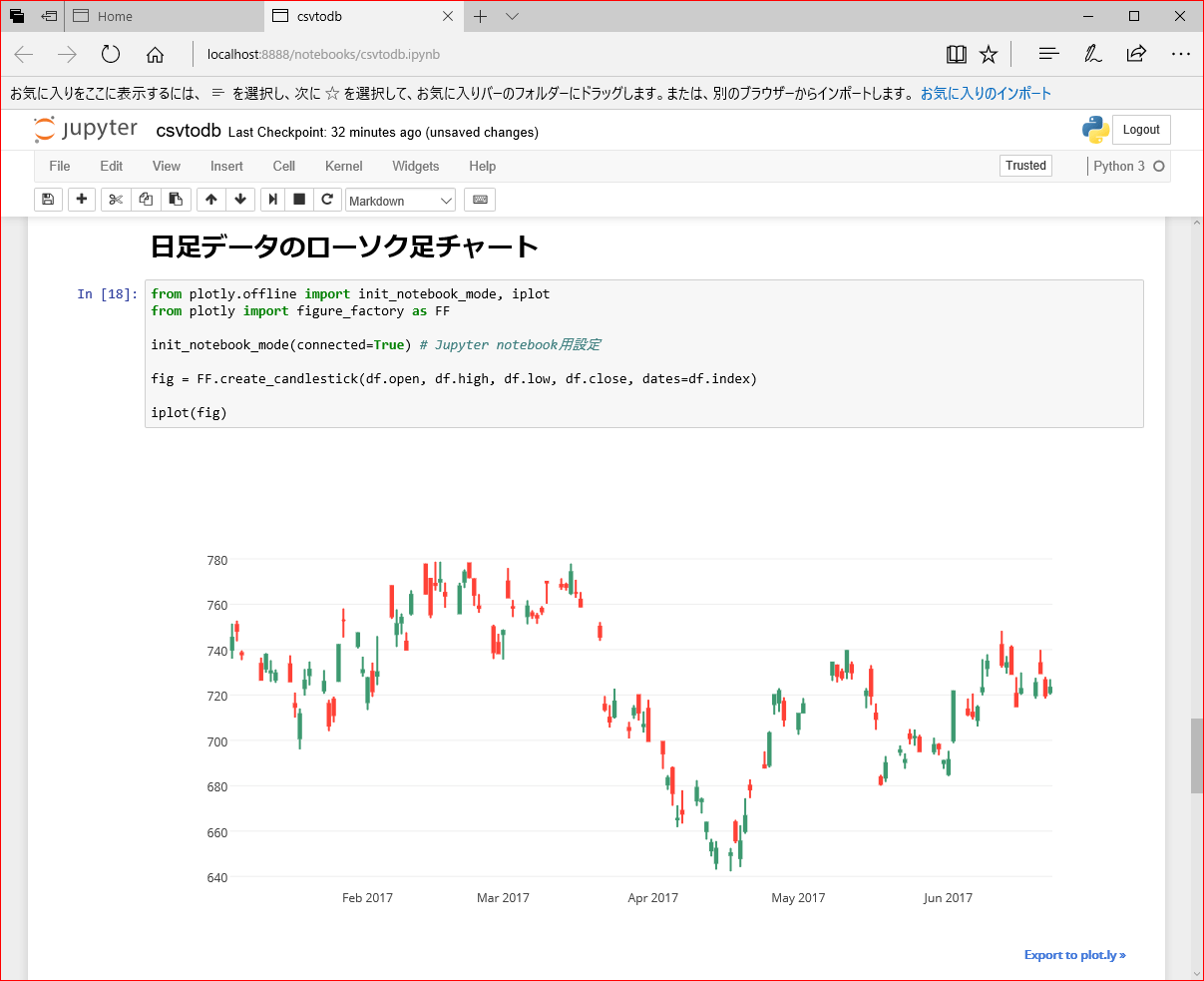Open the File menu
Image resolution: width=1204 pixels, height=981 pixels.
pyautogui.click(x=60, y=166)
